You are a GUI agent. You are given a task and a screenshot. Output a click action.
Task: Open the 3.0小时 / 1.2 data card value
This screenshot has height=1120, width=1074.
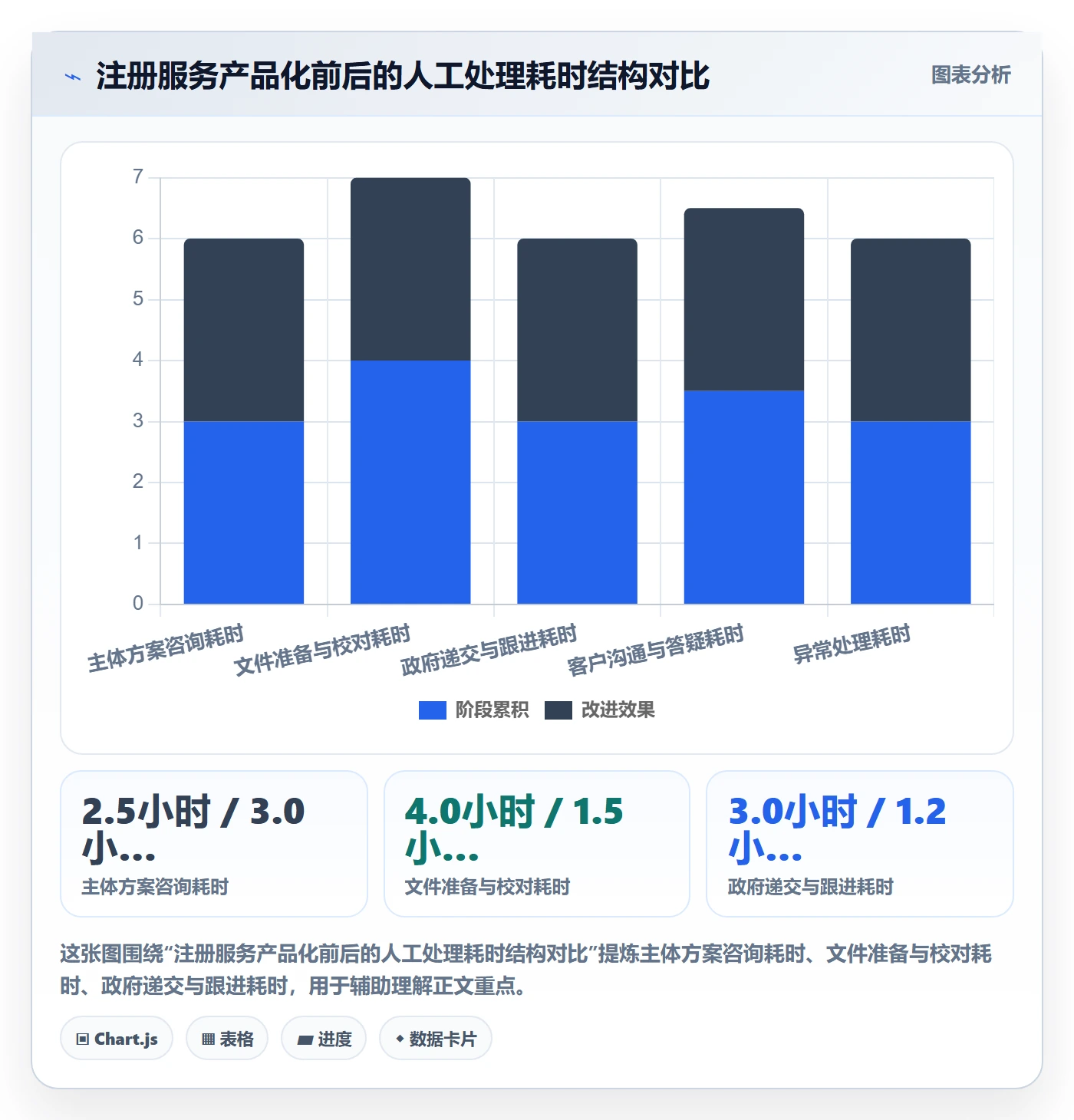(837, 830)
